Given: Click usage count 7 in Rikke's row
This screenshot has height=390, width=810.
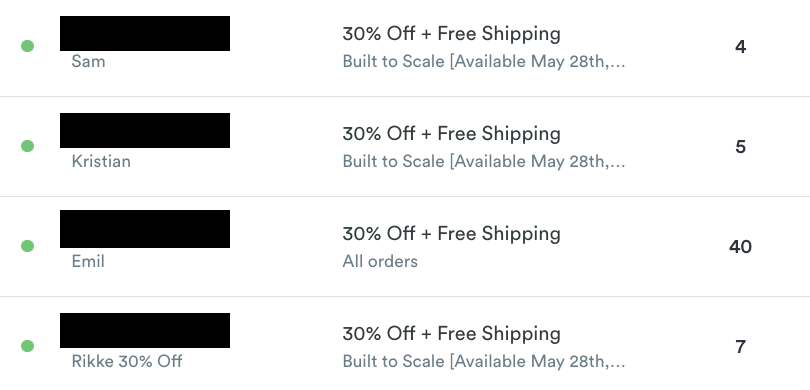Looking at the screenshot, I should pos(740,347).
